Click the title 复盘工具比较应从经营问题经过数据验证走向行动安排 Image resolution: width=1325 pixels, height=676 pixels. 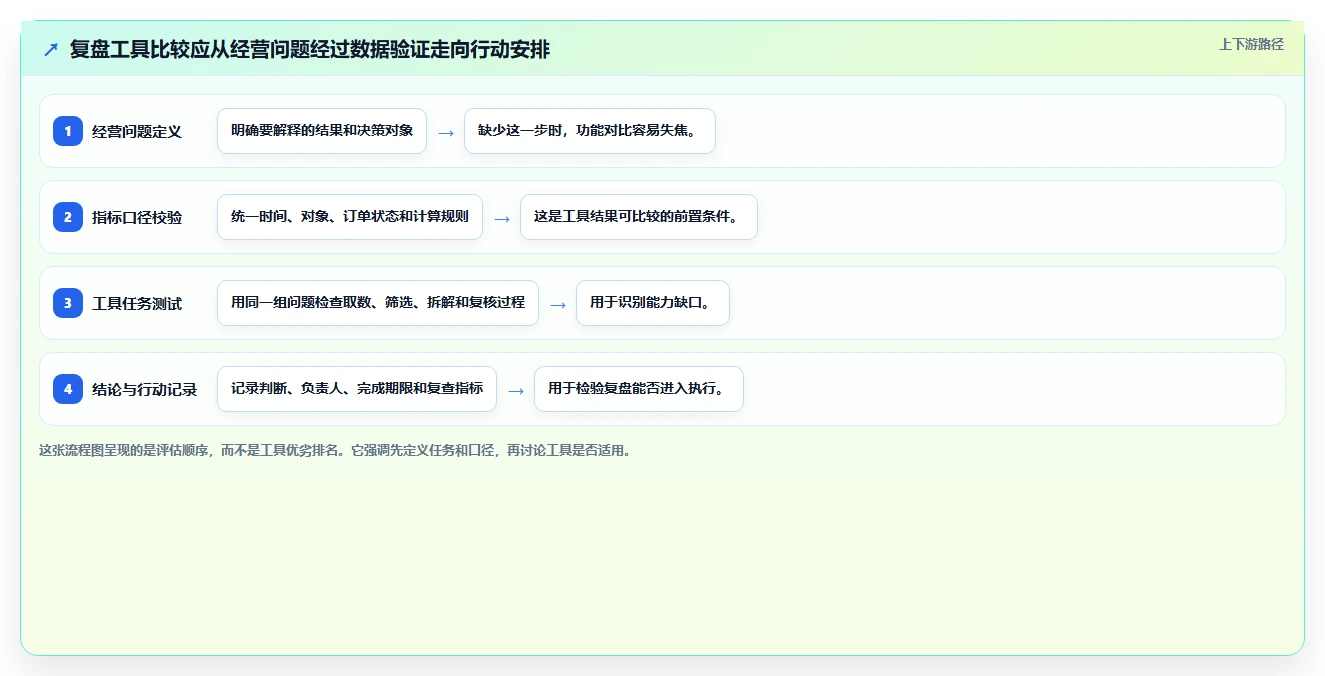(x=310, y=49)
